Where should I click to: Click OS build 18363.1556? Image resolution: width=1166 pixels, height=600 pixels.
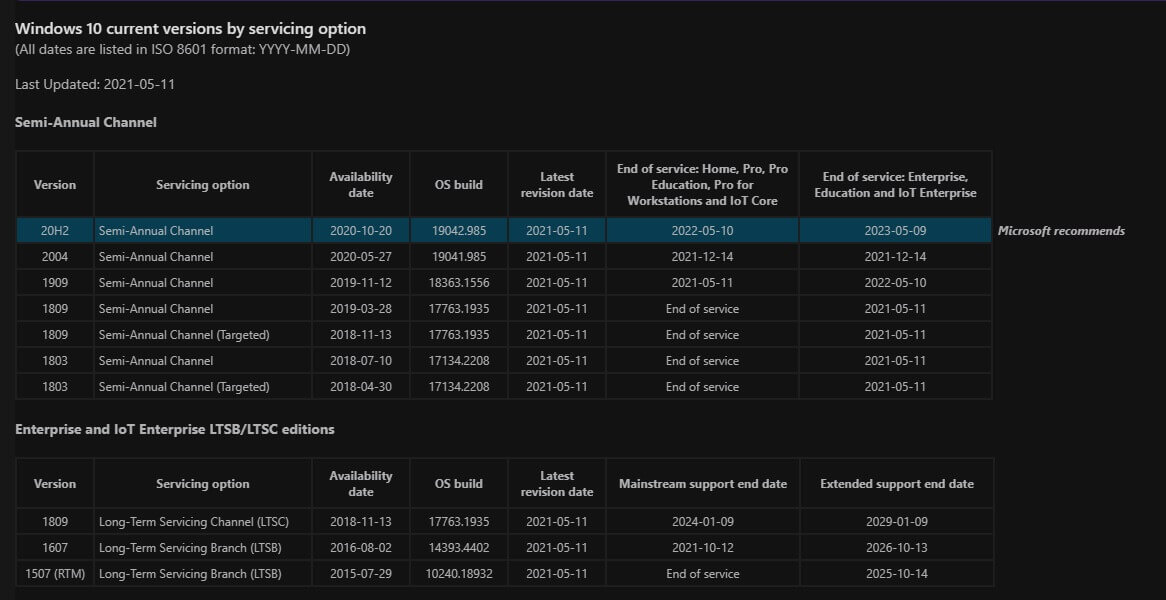click(x=459, y=283)
